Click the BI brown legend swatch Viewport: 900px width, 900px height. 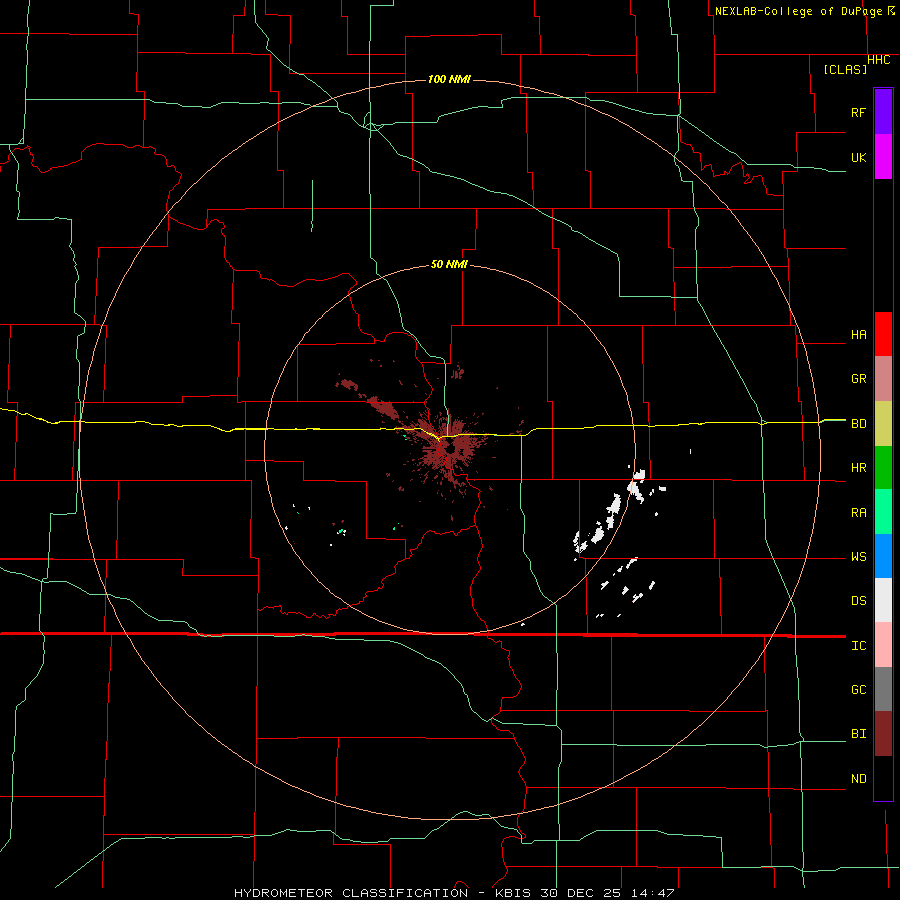click(883, 734)
